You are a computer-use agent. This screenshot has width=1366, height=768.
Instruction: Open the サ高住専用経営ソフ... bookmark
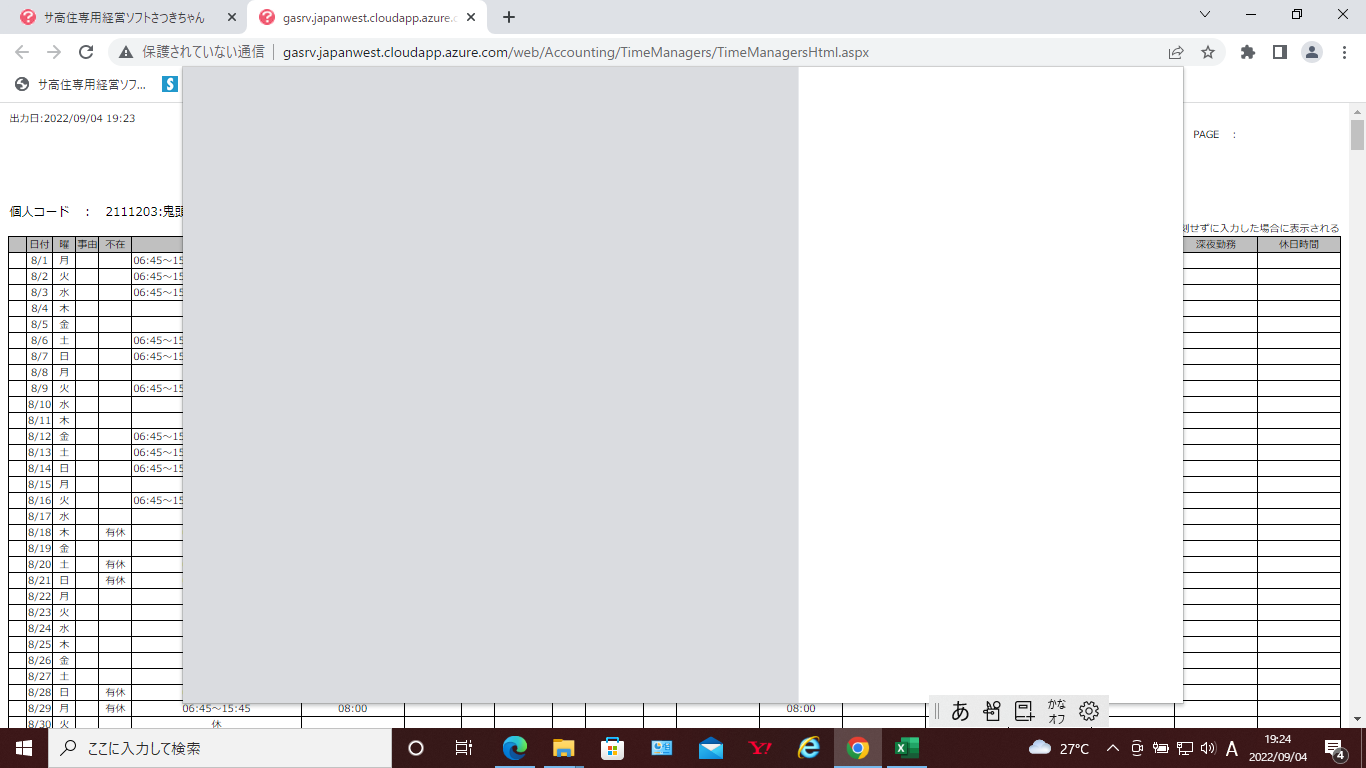click(82, 84)
